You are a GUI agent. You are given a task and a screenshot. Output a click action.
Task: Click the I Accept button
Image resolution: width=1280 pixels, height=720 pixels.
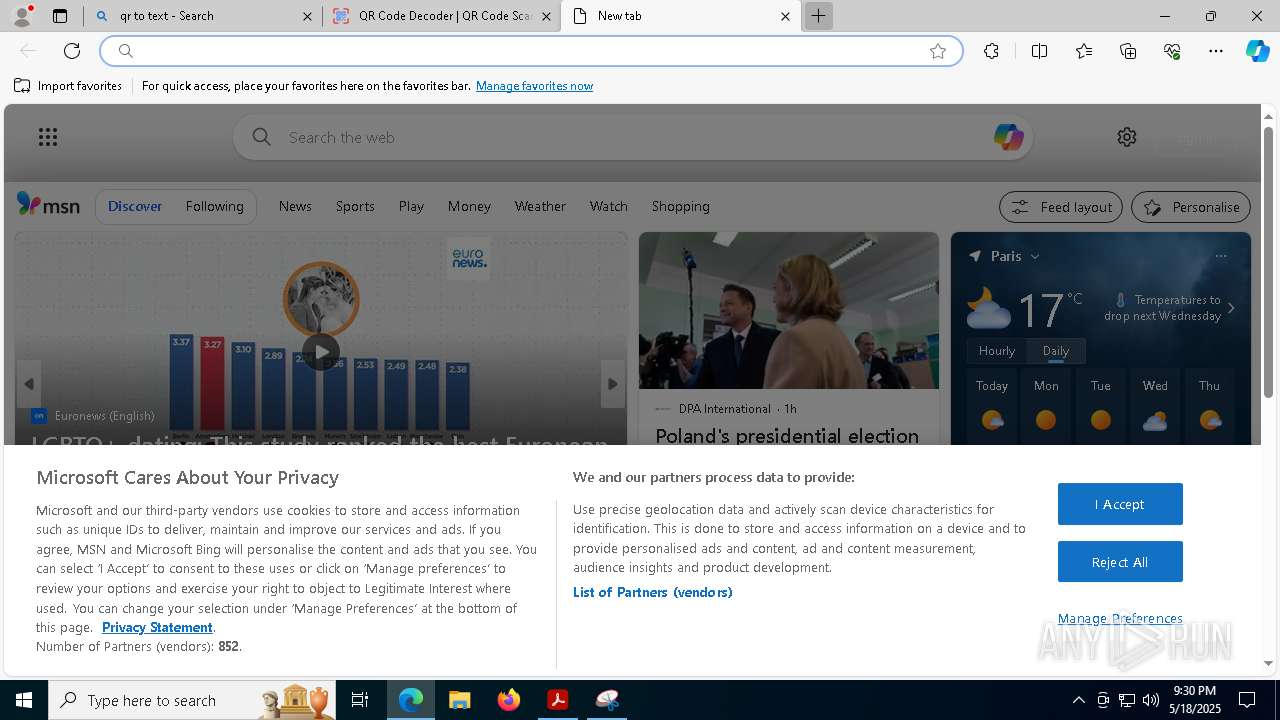[1120, 504]
